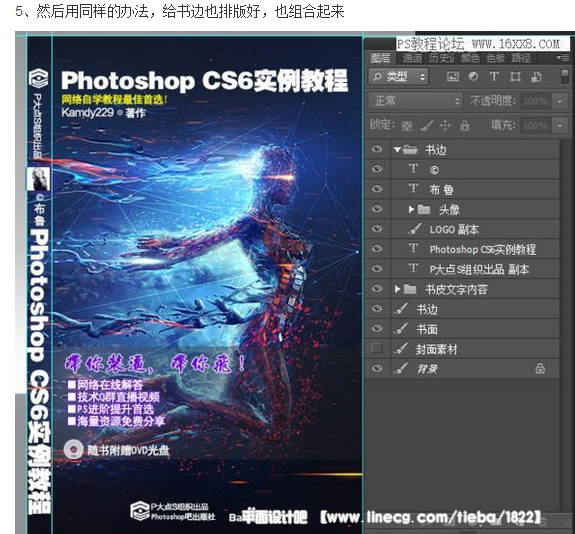The image size is (575, 534).
Task: Expand the 头像 group triangle
Action: [411, 209]
